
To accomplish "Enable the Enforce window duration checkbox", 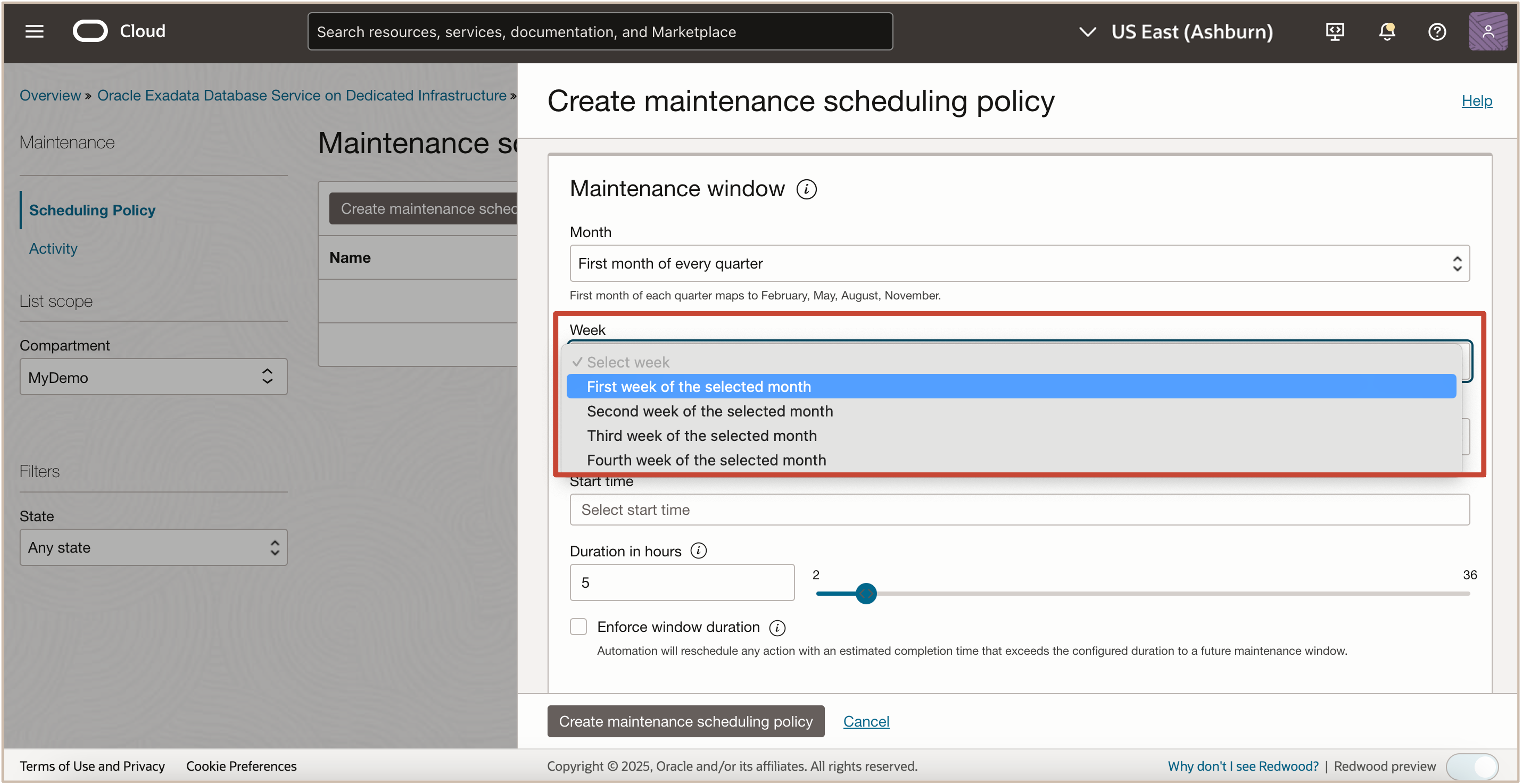I will pos(578,626).
